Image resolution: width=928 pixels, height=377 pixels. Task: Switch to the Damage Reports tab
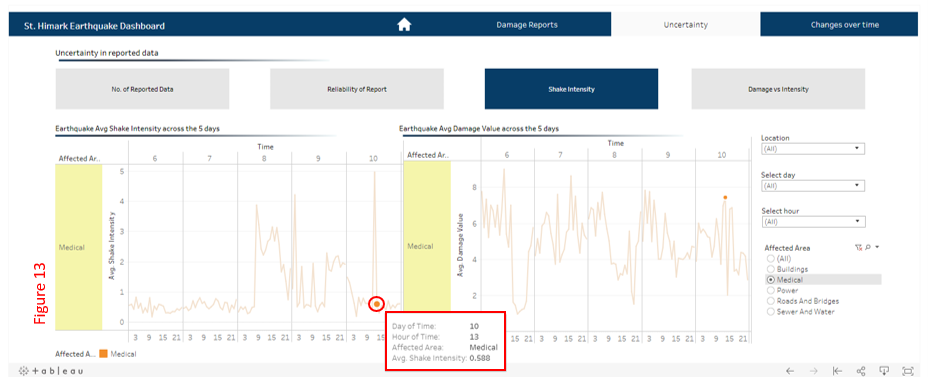click(x=527, y=25)
